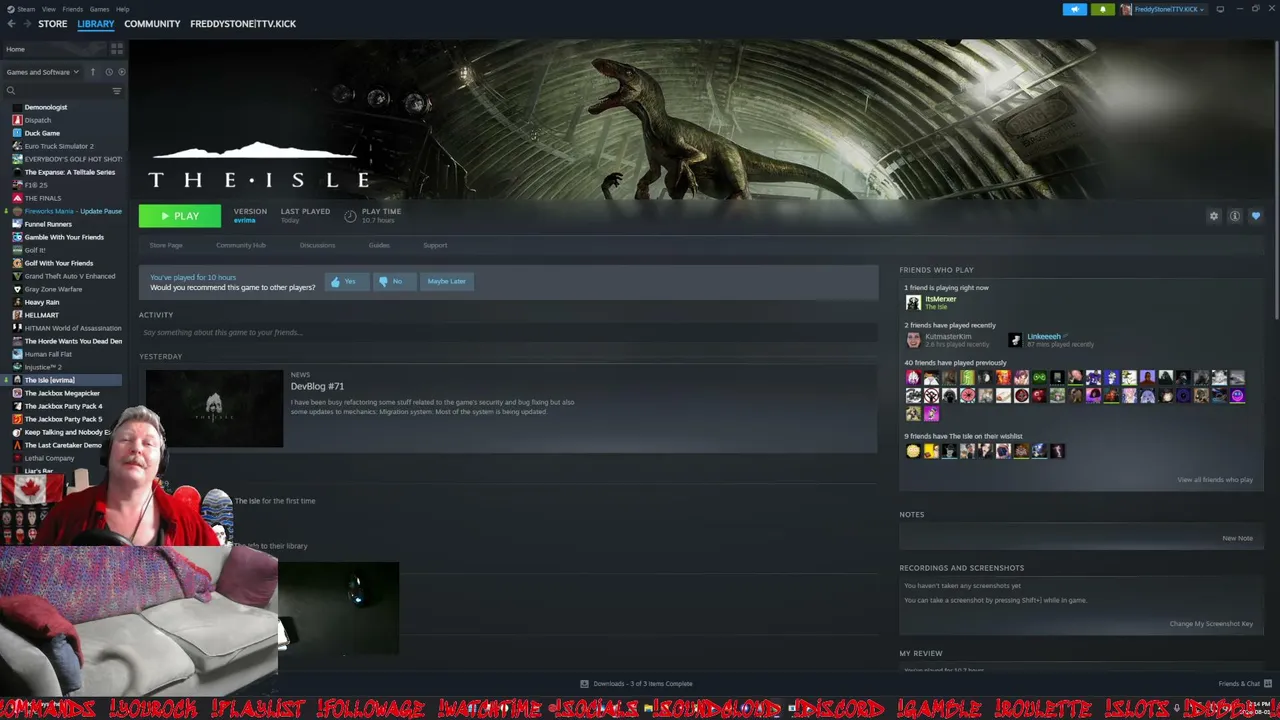
Task: Select HELLMART in the game list
Action: tap(42, 315)
